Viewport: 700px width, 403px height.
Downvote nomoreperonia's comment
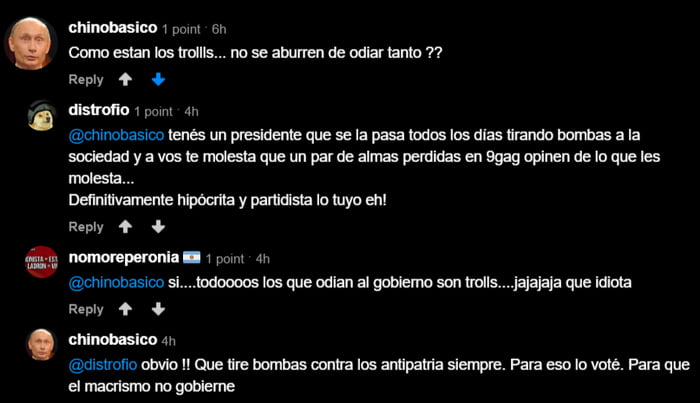pyautogui.click(x=158, y=309)
